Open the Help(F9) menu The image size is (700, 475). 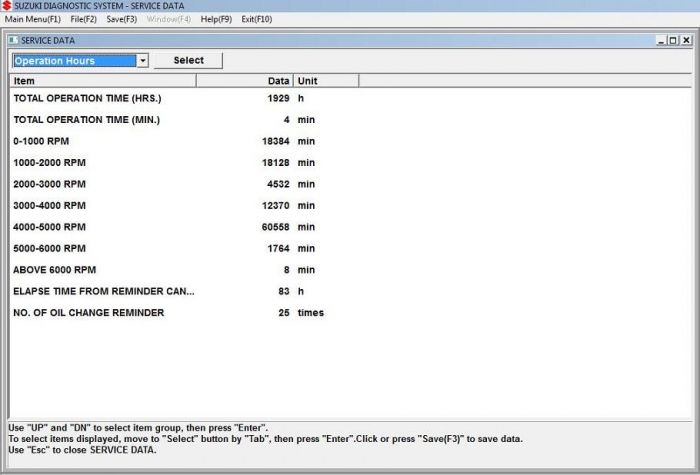pyautogui.click(x=216, y=19)
